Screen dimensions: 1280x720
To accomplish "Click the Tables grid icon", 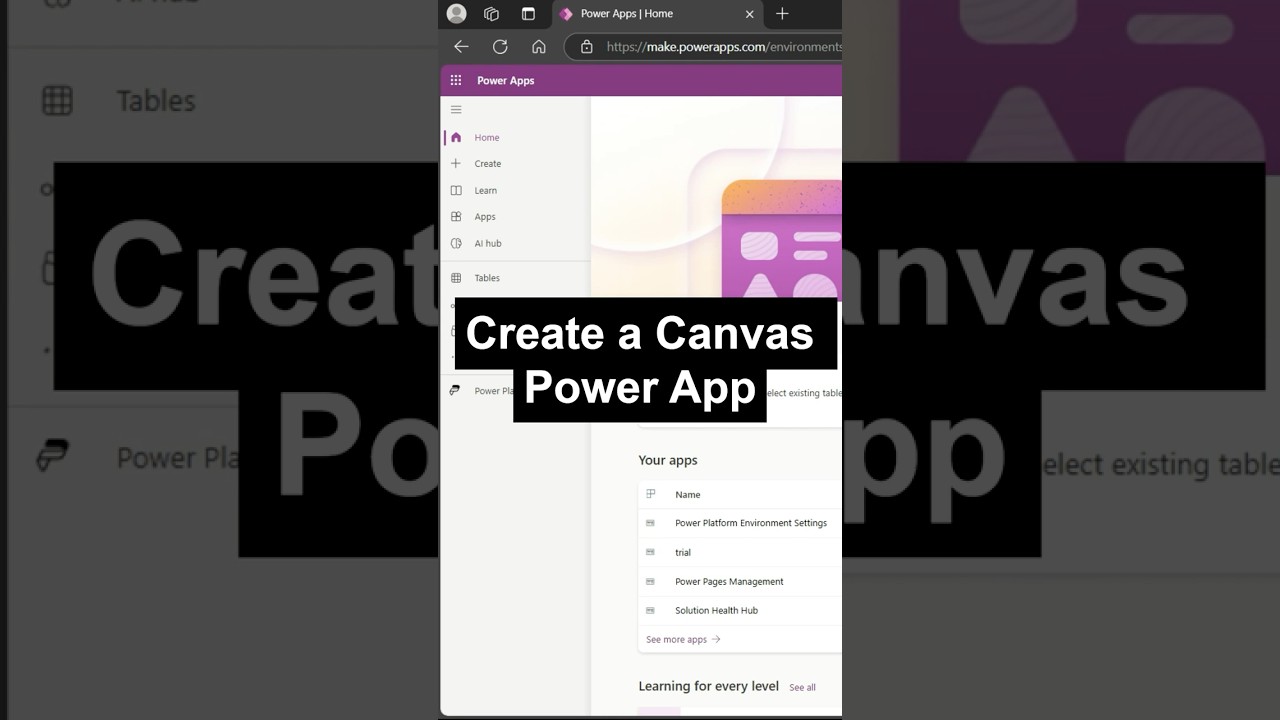I will (456, 278).
